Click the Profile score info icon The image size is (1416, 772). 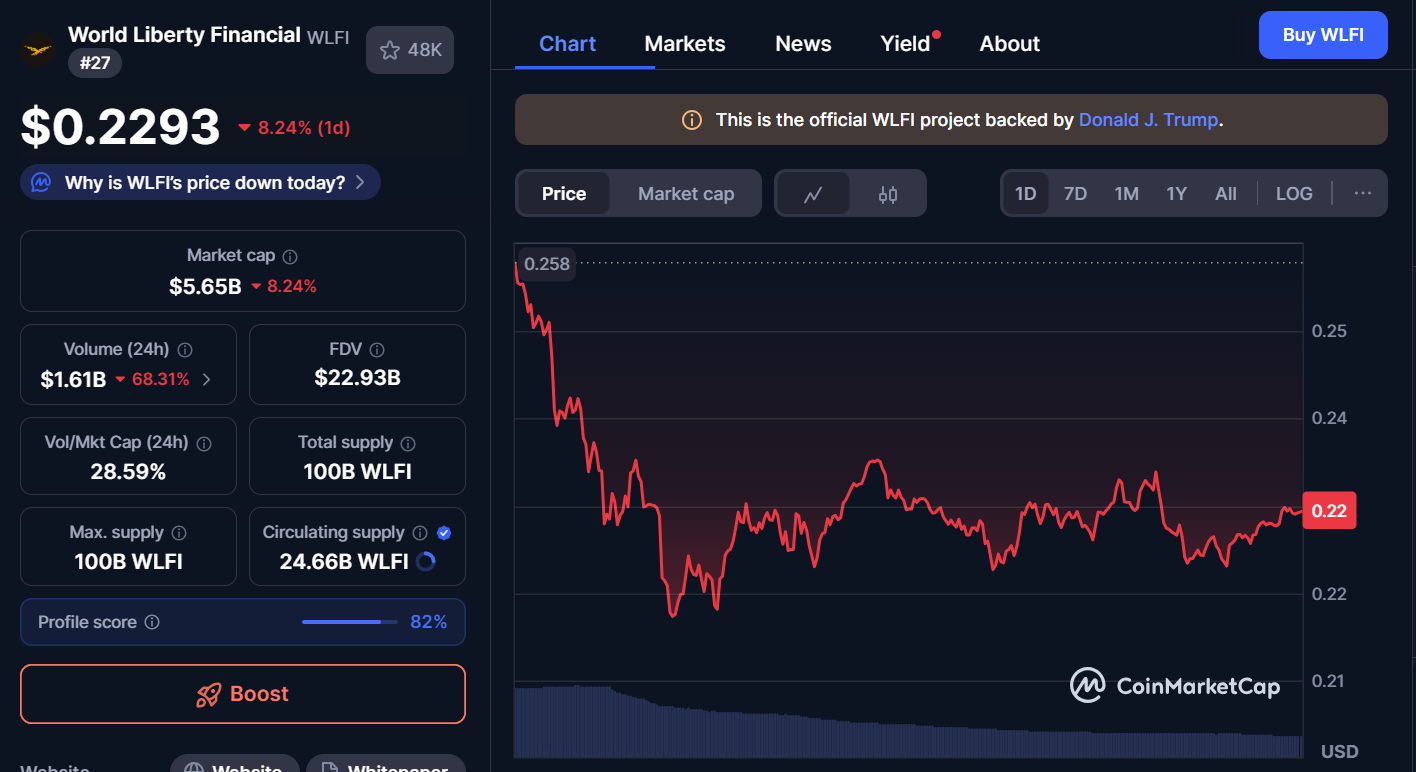pos(152,622)
